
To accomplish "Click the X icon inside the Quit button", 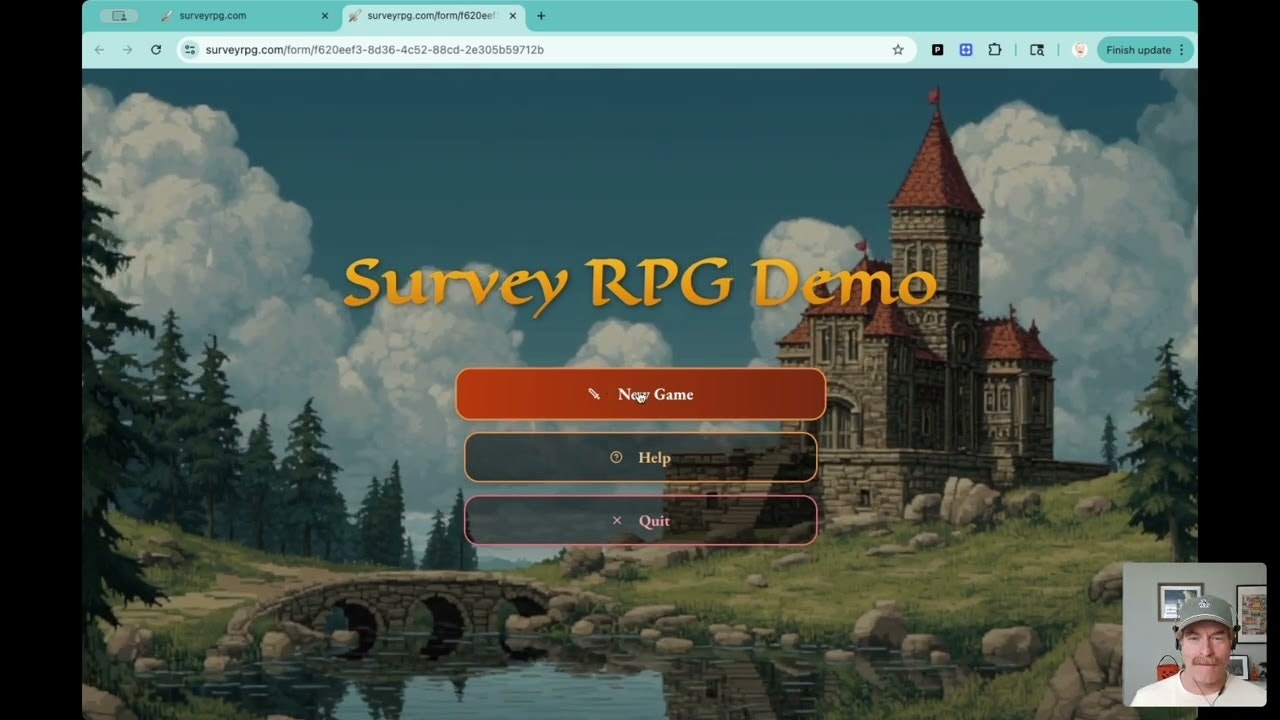I will point(616,520).
